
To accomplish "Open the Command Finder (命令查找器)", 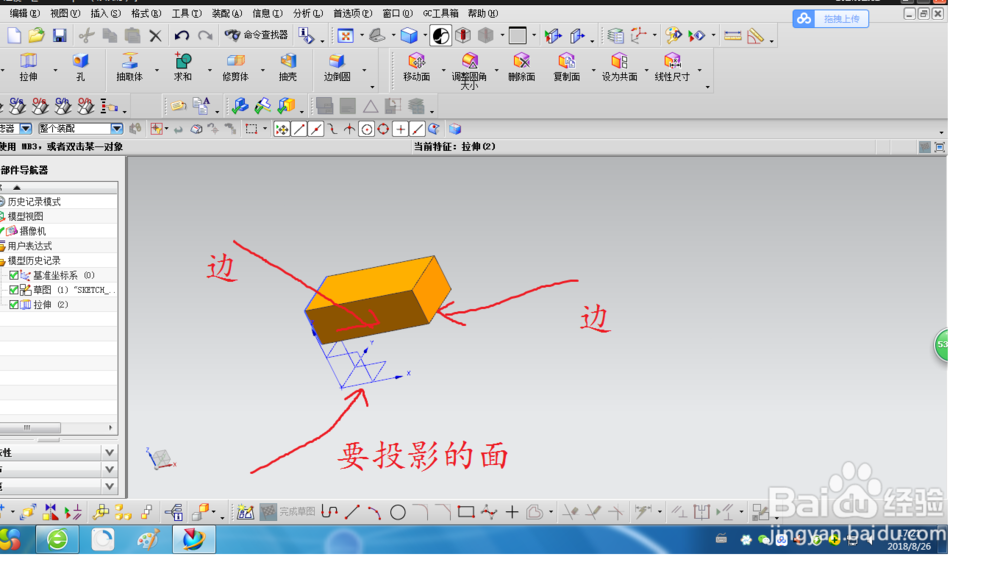I will [x=256, y=35].
